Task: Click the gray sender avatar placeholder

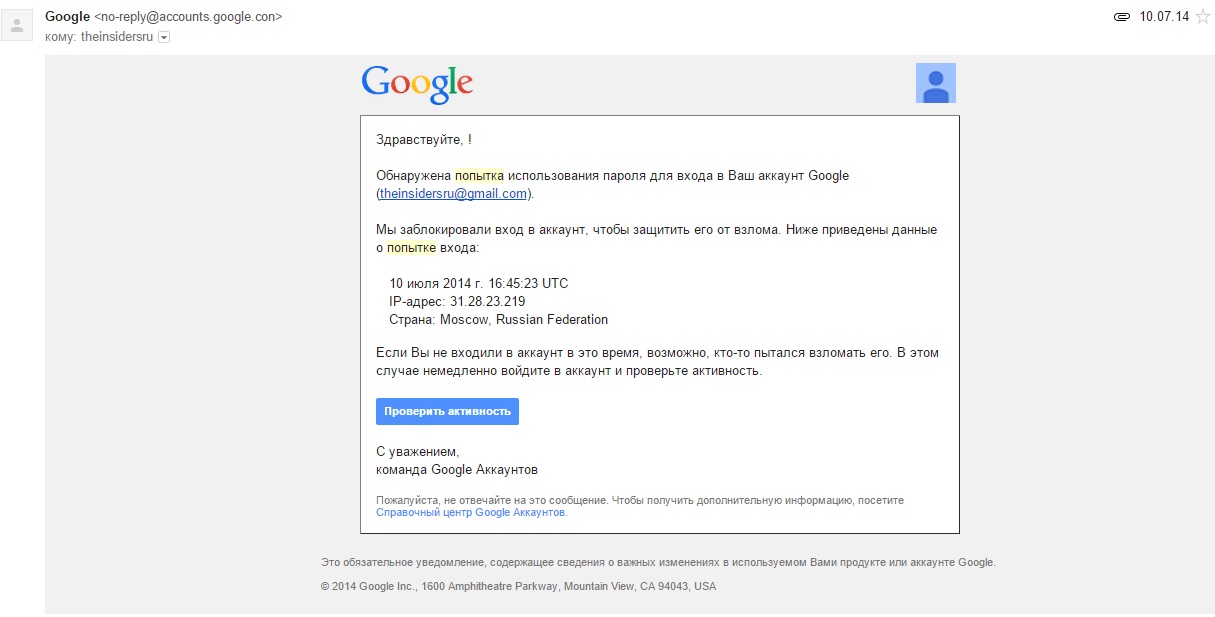Action: click(x=17, y=25)
